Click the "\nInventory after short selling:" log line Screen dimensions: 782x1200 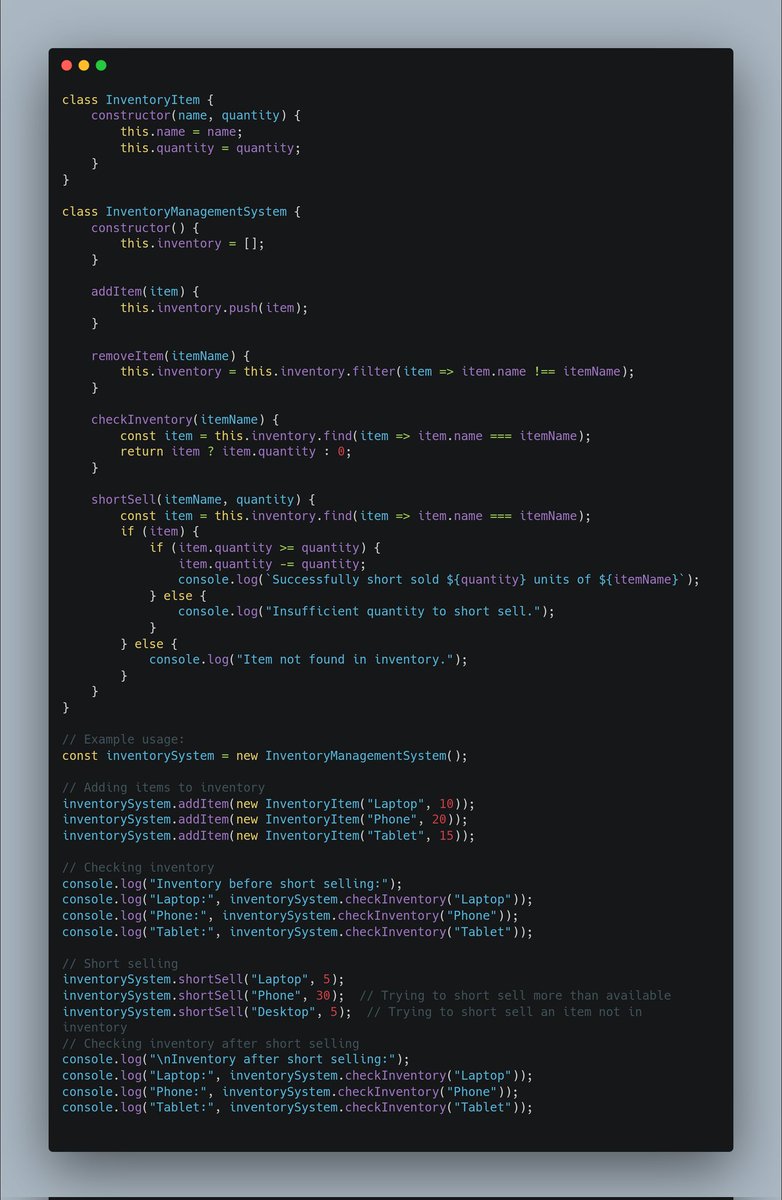tap(236, 1060)
